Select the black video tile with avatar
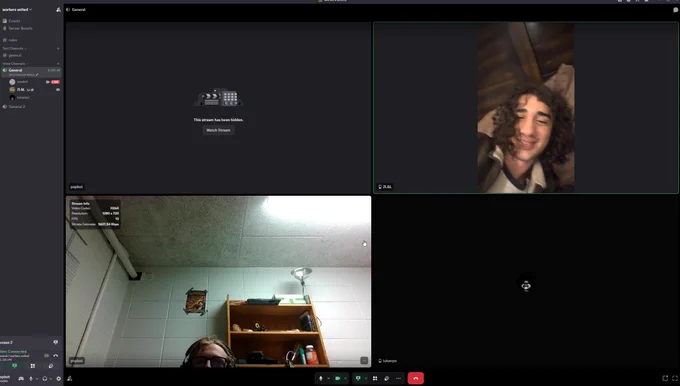The image size is (680, 386). click(526, 281)
